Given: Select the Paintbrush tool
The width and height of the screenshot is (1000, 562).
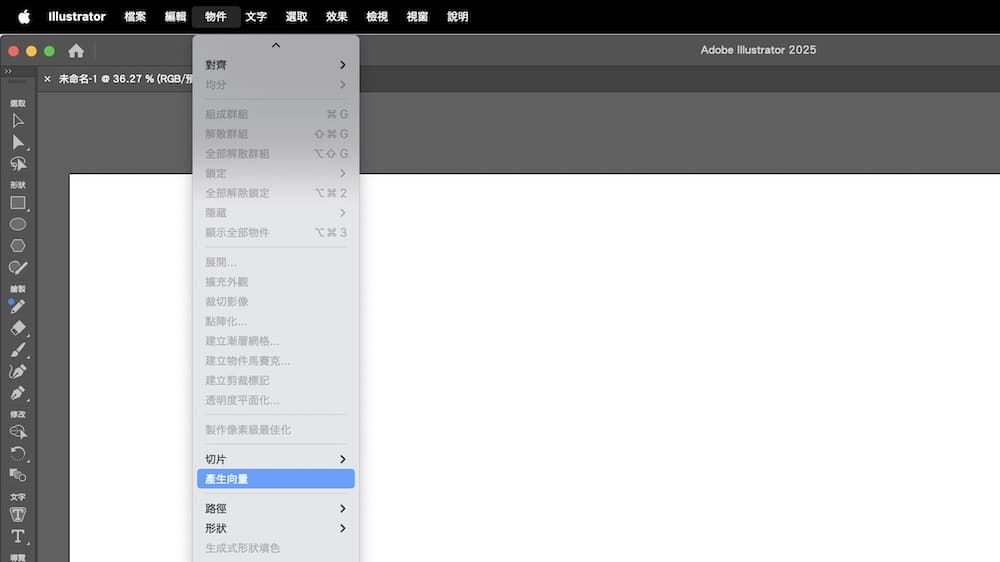Looking at the screenshot, I should [18, 350].
